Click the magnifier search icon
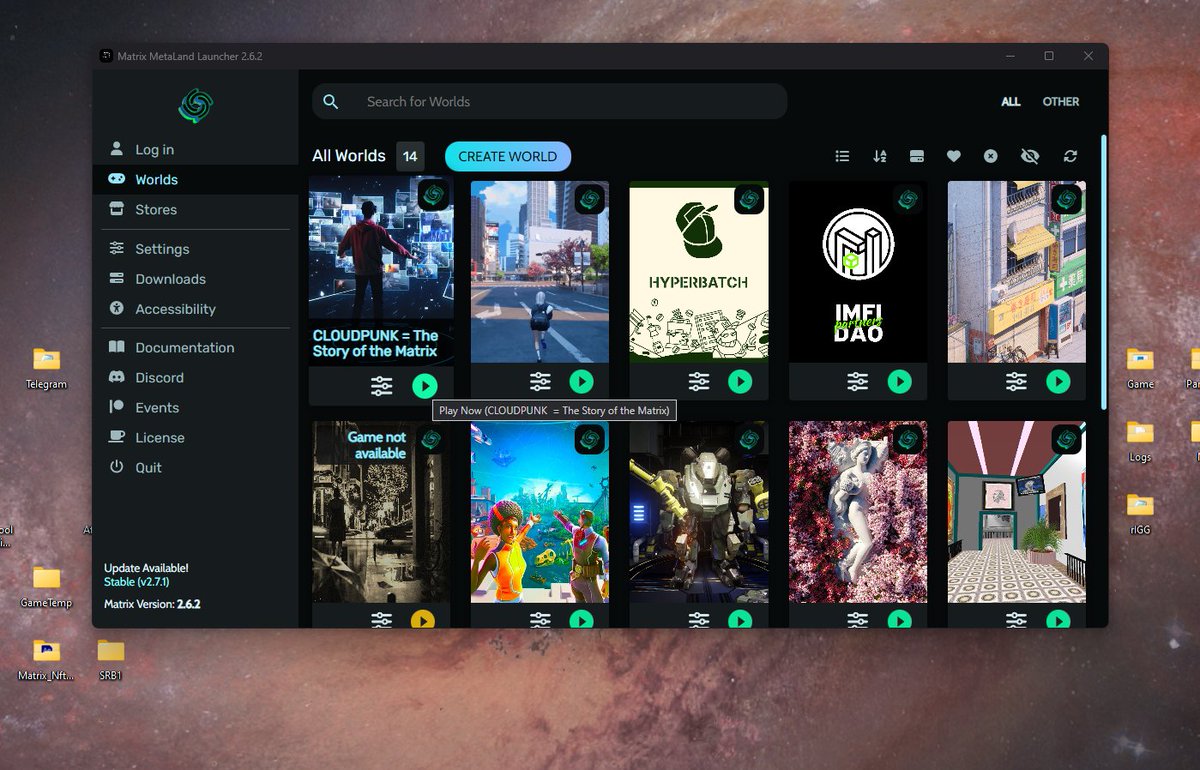The width and height of the screenshot is (1200, 770). pos(331,102)
